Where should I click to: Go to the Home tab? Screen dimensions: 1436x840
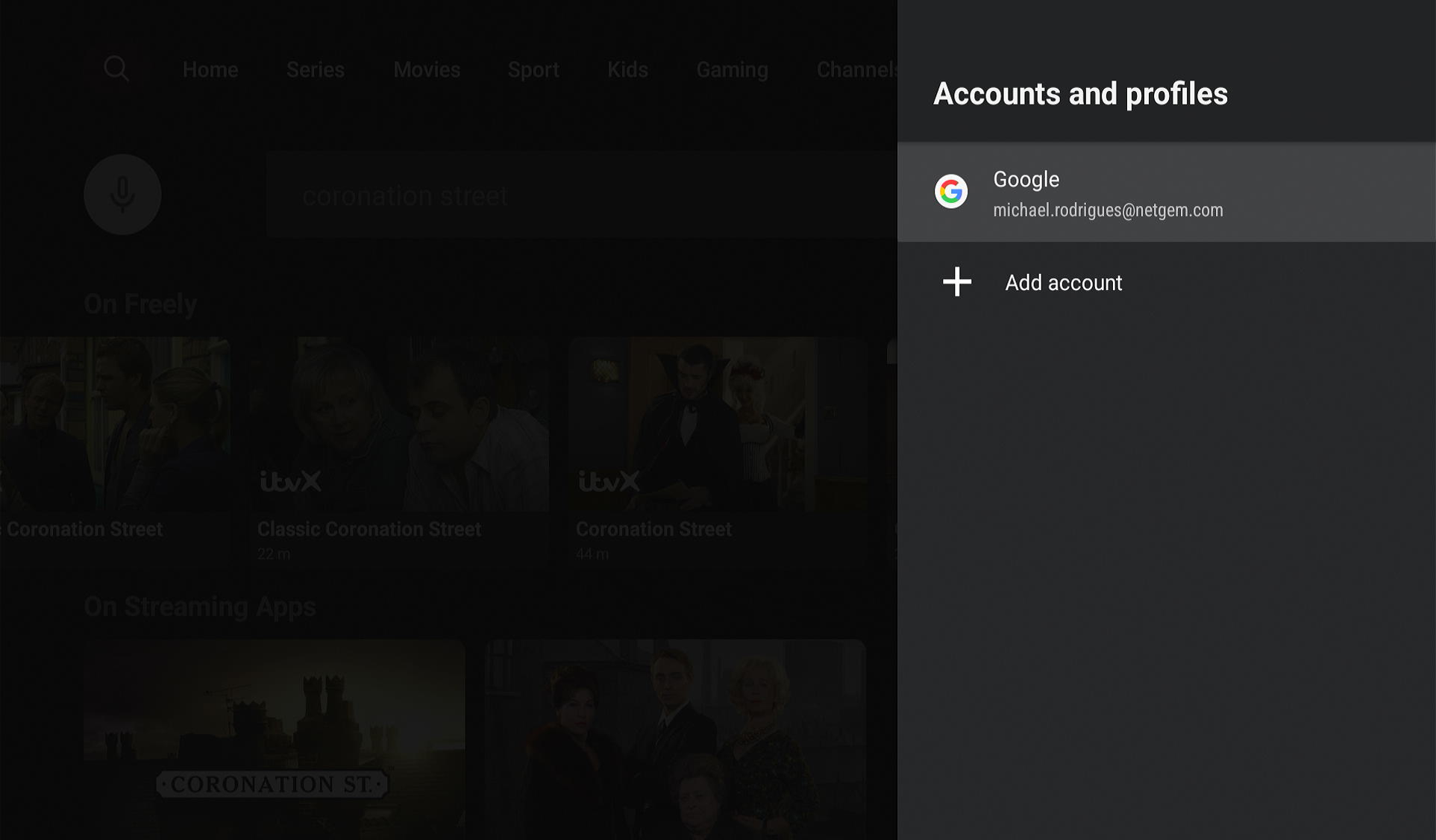(210, 69)
